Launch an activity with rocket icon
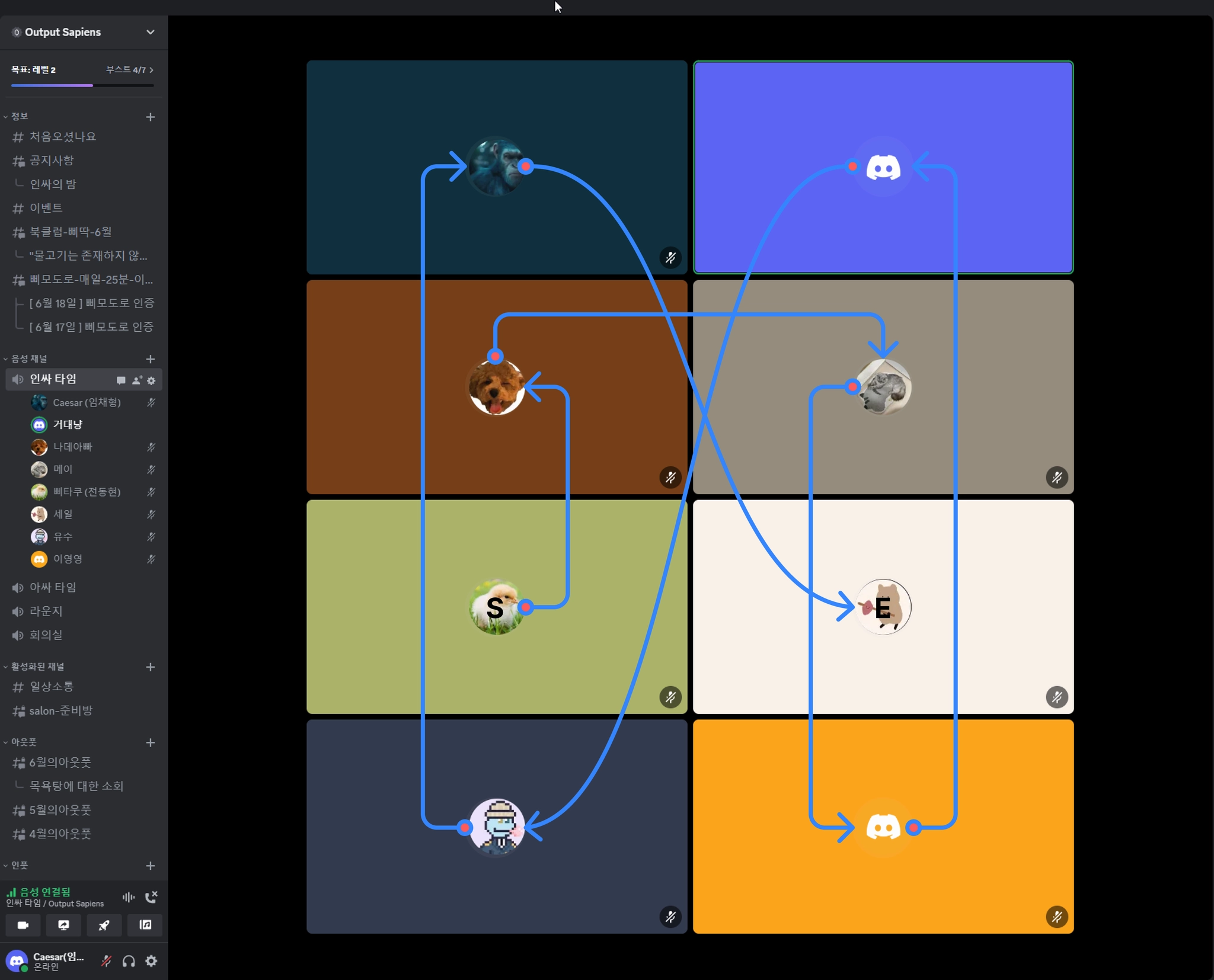Screen dimensions: 1214x980 coord(104,925)
